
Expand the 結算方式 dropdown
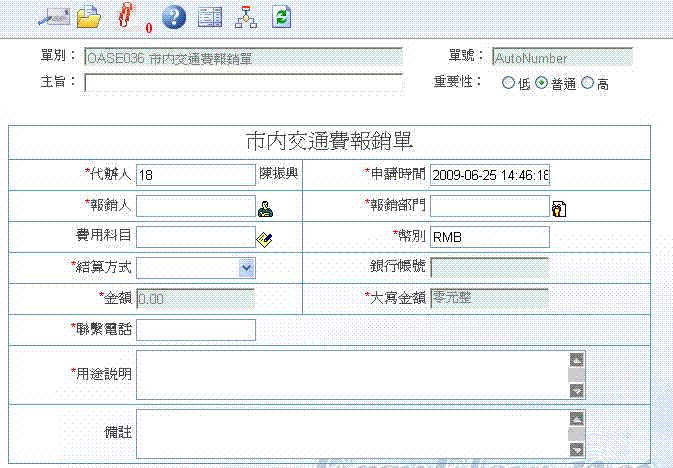(x=246, y=268)
